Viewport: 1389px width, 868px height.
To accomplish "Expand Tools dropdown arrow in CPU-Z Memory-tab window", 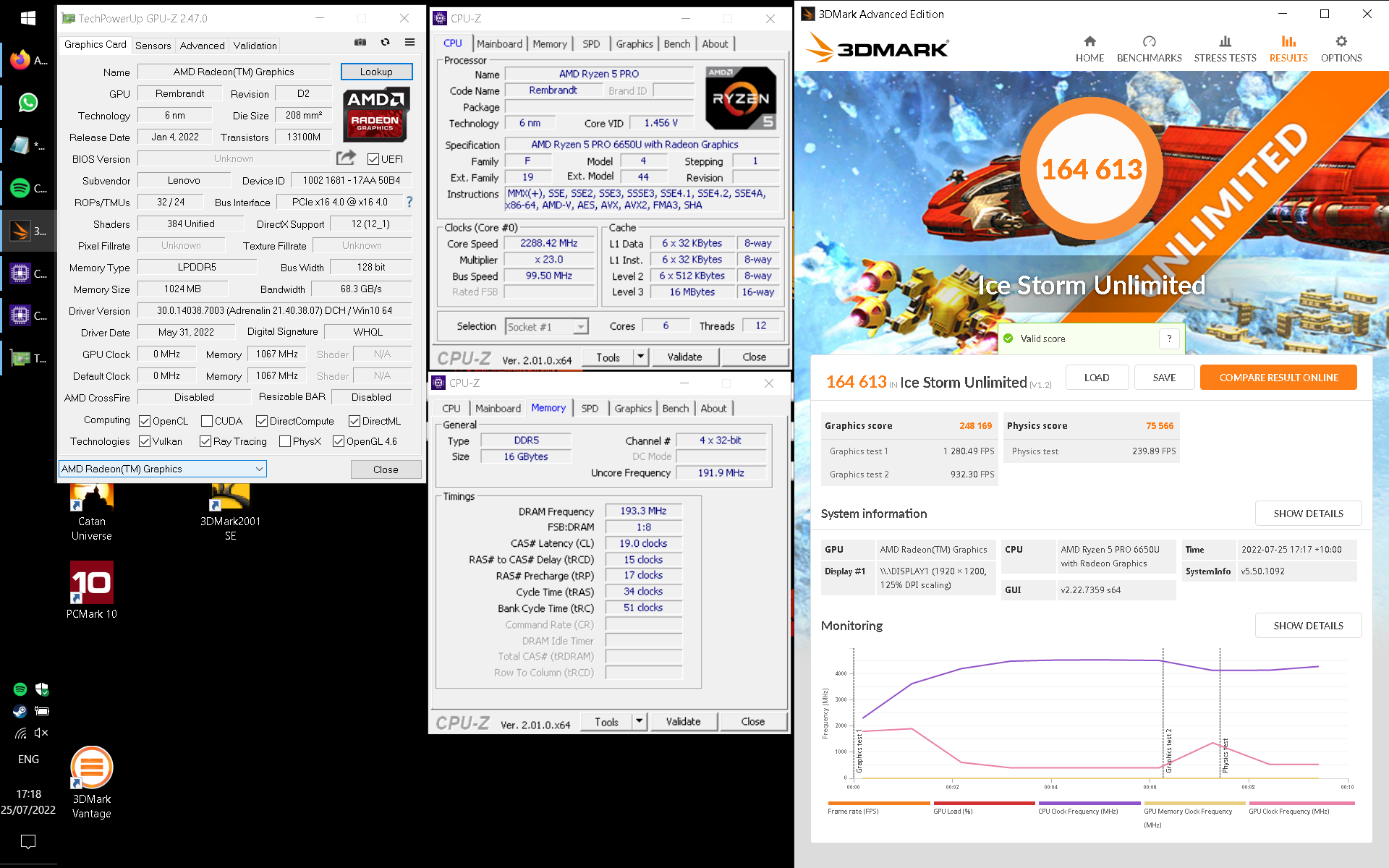I will 639,721.
